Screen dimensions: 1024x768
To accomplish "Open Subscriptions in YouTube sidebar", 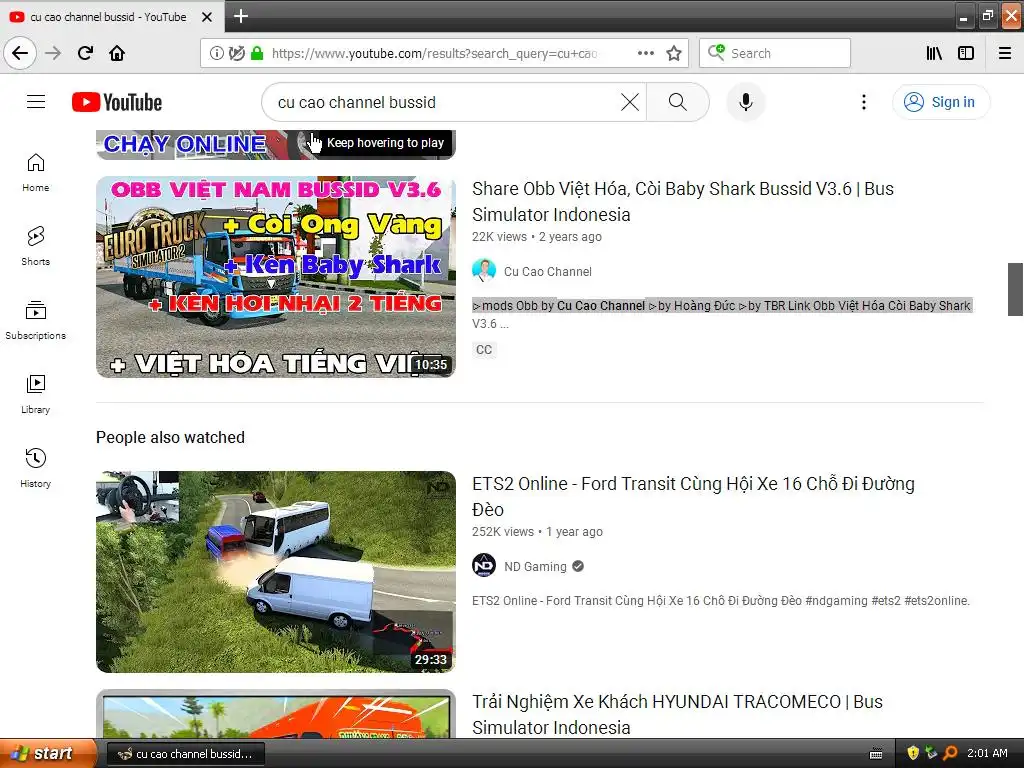I will pos(36,320).
